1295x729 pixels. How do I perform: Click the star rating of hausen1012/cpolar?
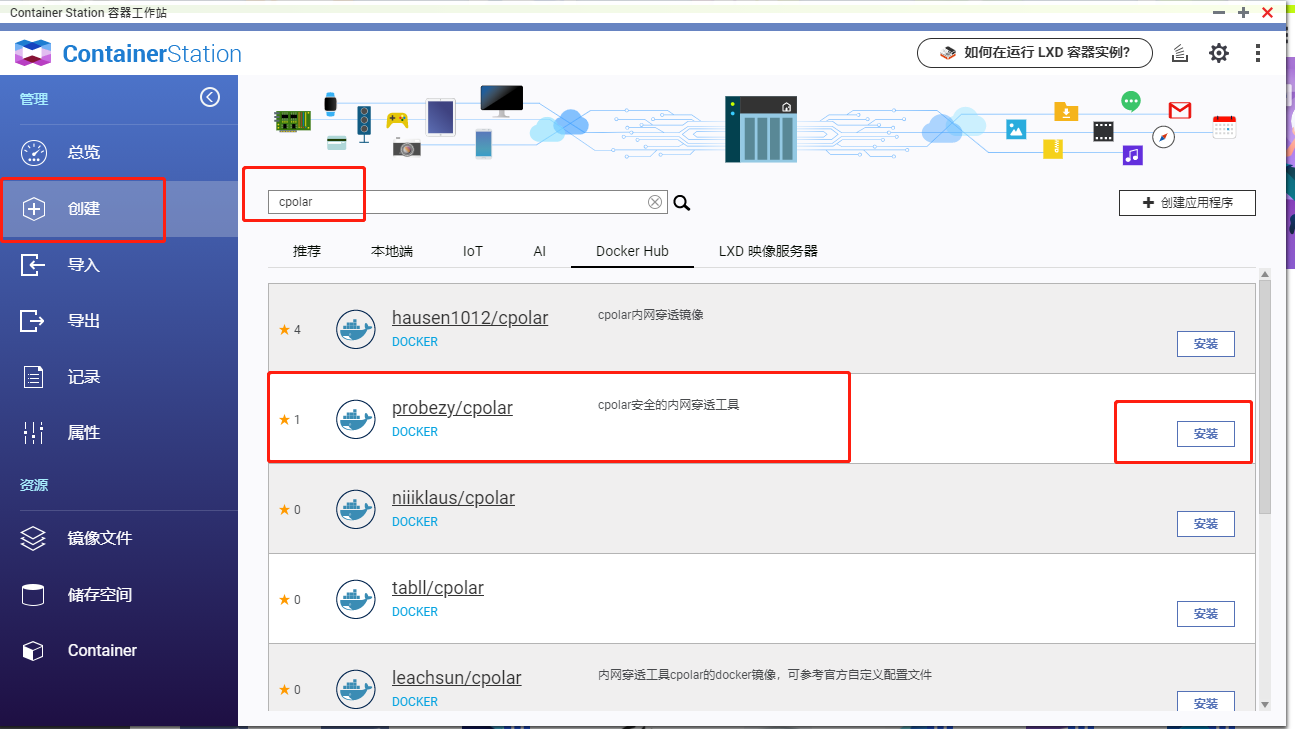[x=290, y=330]
